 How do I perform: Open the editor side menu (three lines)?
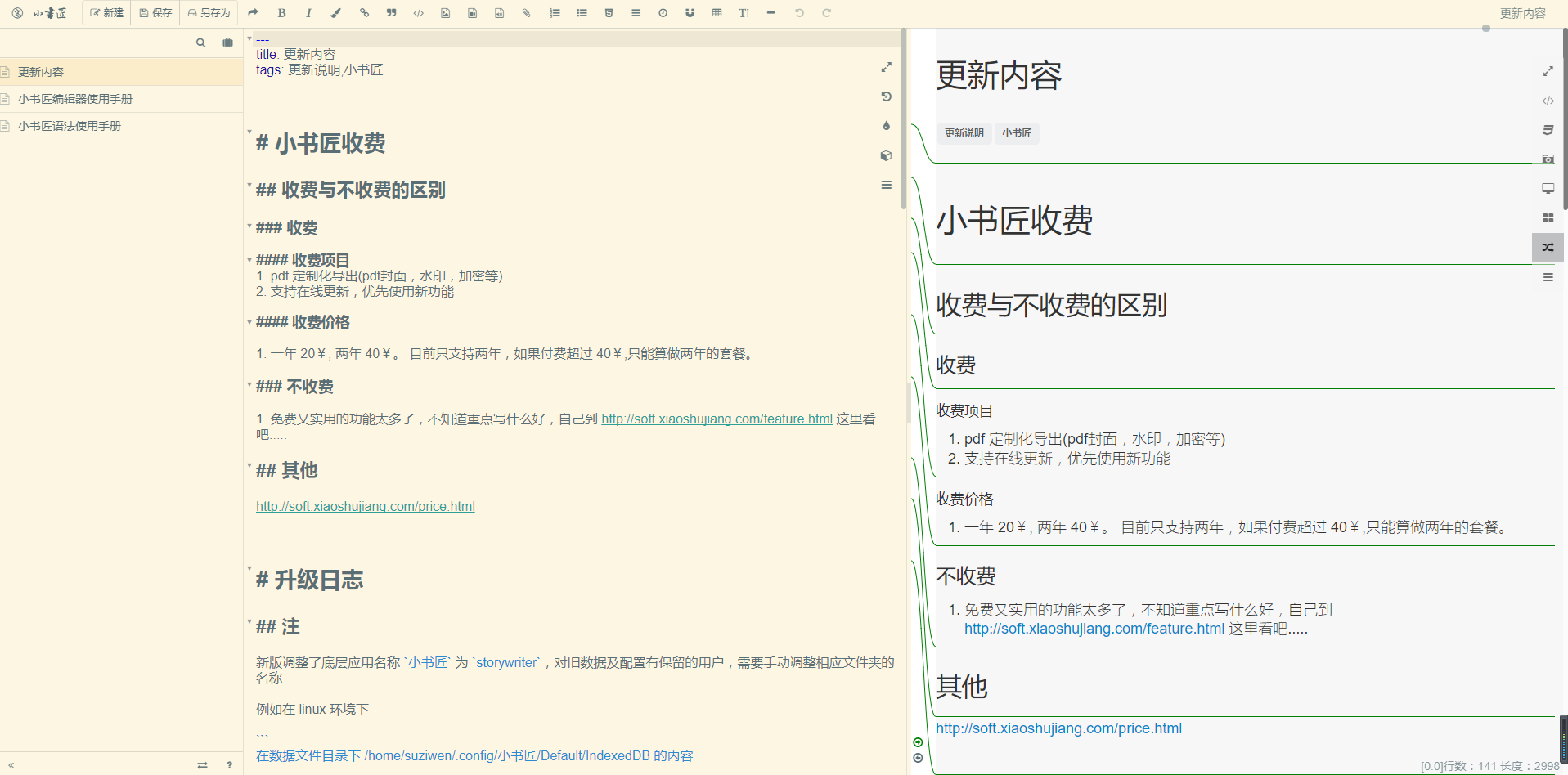[886, 185]
